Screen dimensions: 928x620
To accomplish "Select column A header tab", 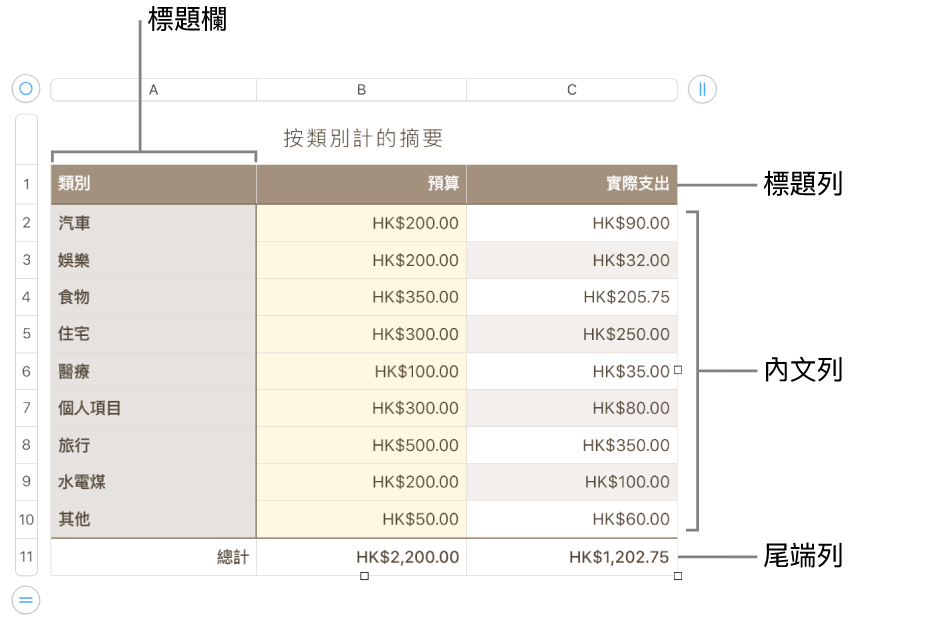I will [x=154, y=90].
